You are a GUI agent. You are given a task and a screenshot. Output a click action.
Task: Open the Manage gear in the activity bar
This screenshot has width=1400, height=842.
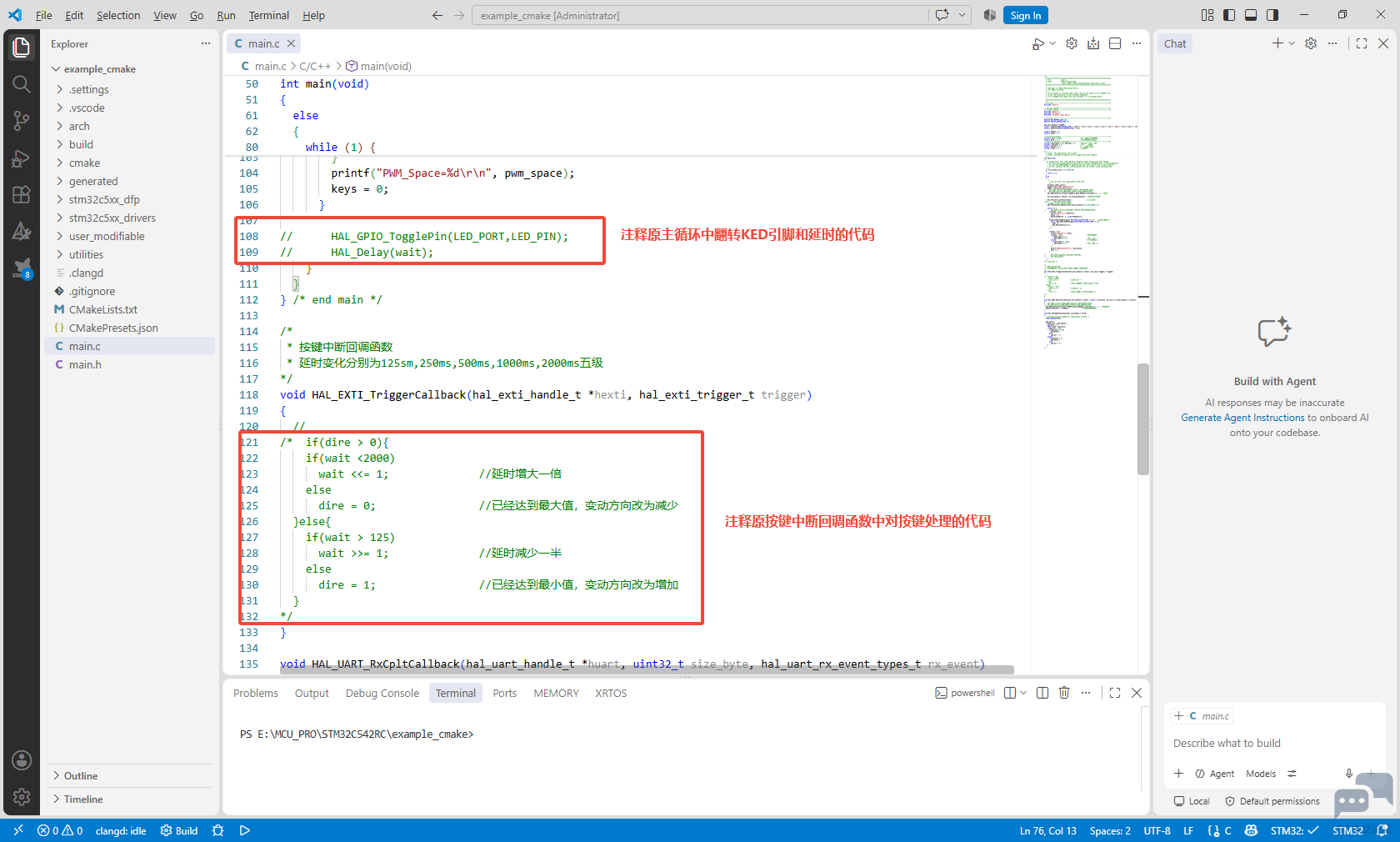22,797
